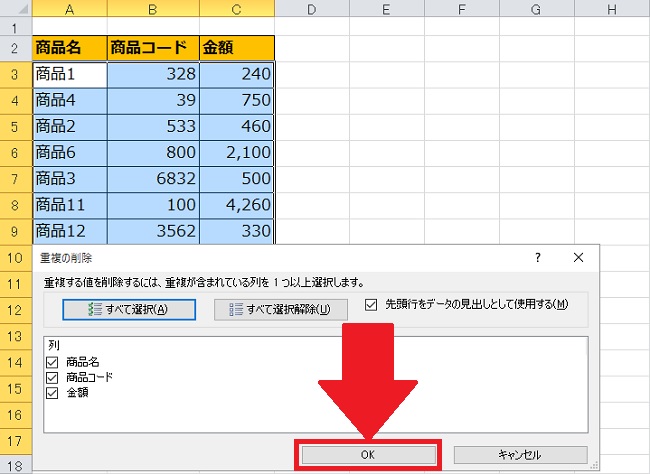The image size is (650, 474).
Task: Click cell 商品1
Action: [x=70, y=75]
